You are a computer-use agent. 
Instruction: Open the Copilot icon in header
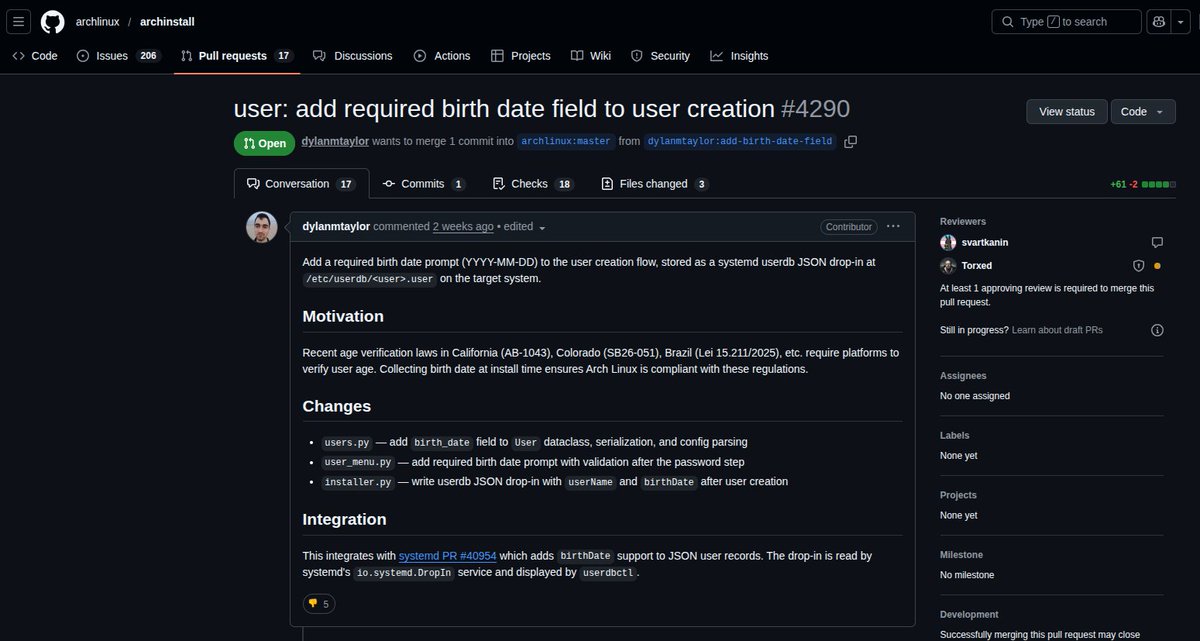coord(1159,22)
